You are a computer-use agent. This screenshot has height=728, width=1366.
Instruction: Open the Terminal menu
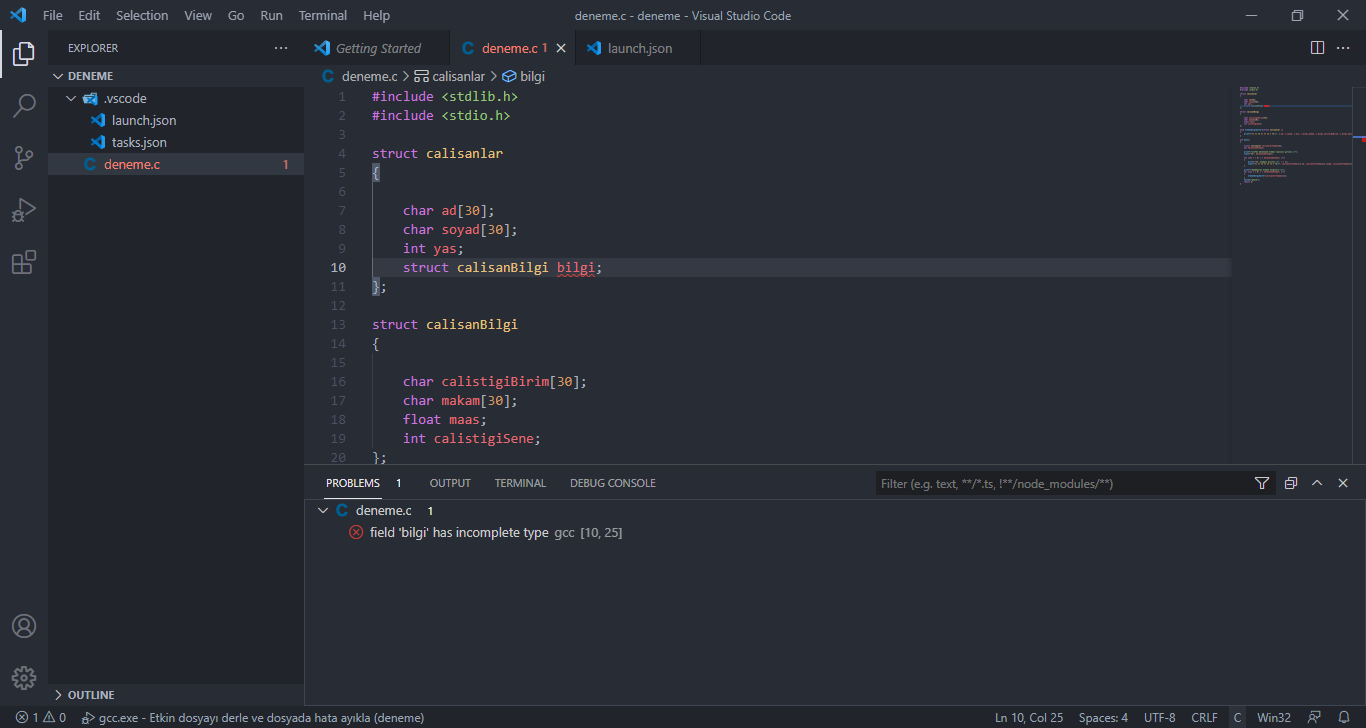point(323,15)
